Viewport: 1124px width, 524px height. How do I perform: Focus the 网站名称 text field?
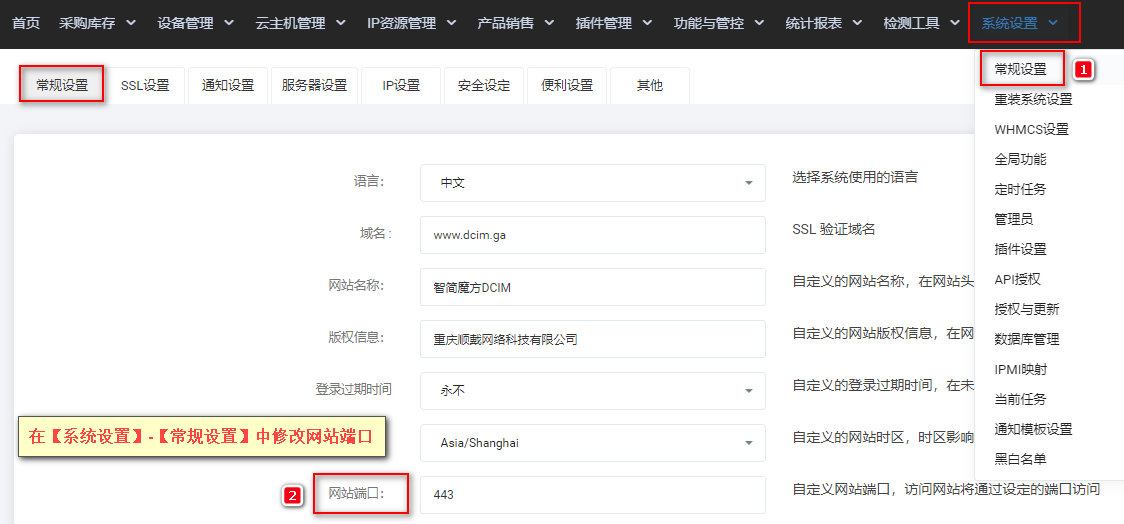(x=593, y=287)
